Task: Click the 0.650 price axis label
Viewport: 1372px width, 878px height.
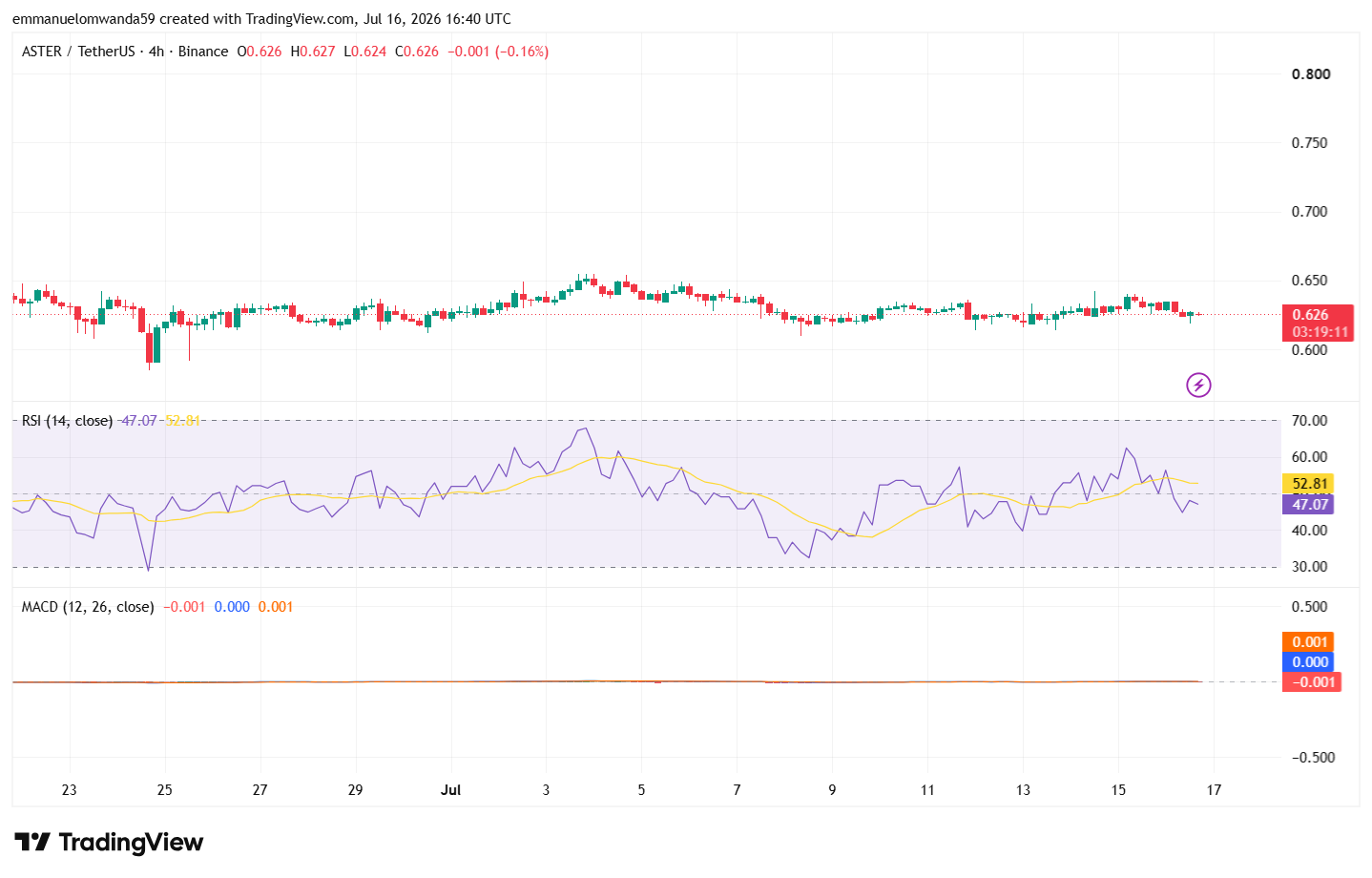Action: [x=1310, y=281]
